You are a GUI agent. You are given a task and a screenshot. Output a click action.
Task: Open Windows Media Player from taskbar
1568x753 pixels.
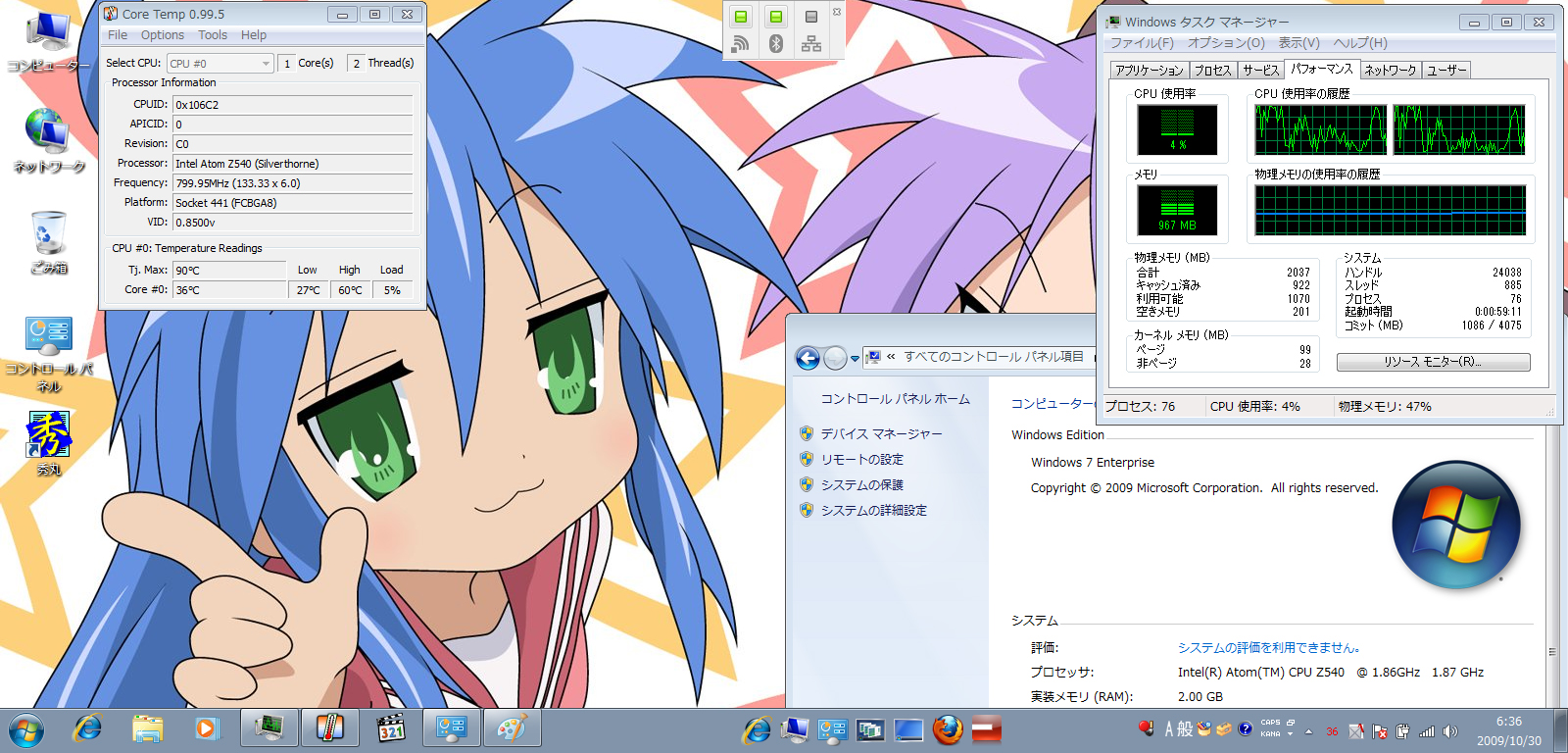tap(207, 728)
